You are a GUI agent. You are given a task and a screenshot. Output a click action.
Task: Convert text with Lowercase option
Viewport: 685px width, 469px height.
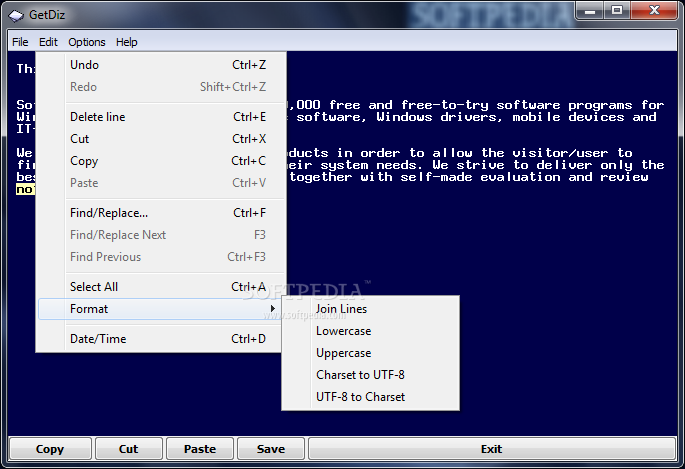point(370,331)
